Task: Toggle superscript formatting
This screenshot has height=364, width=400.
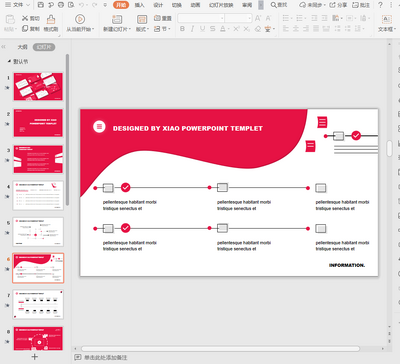Action: pyautogui.click(x=236, y=29)
